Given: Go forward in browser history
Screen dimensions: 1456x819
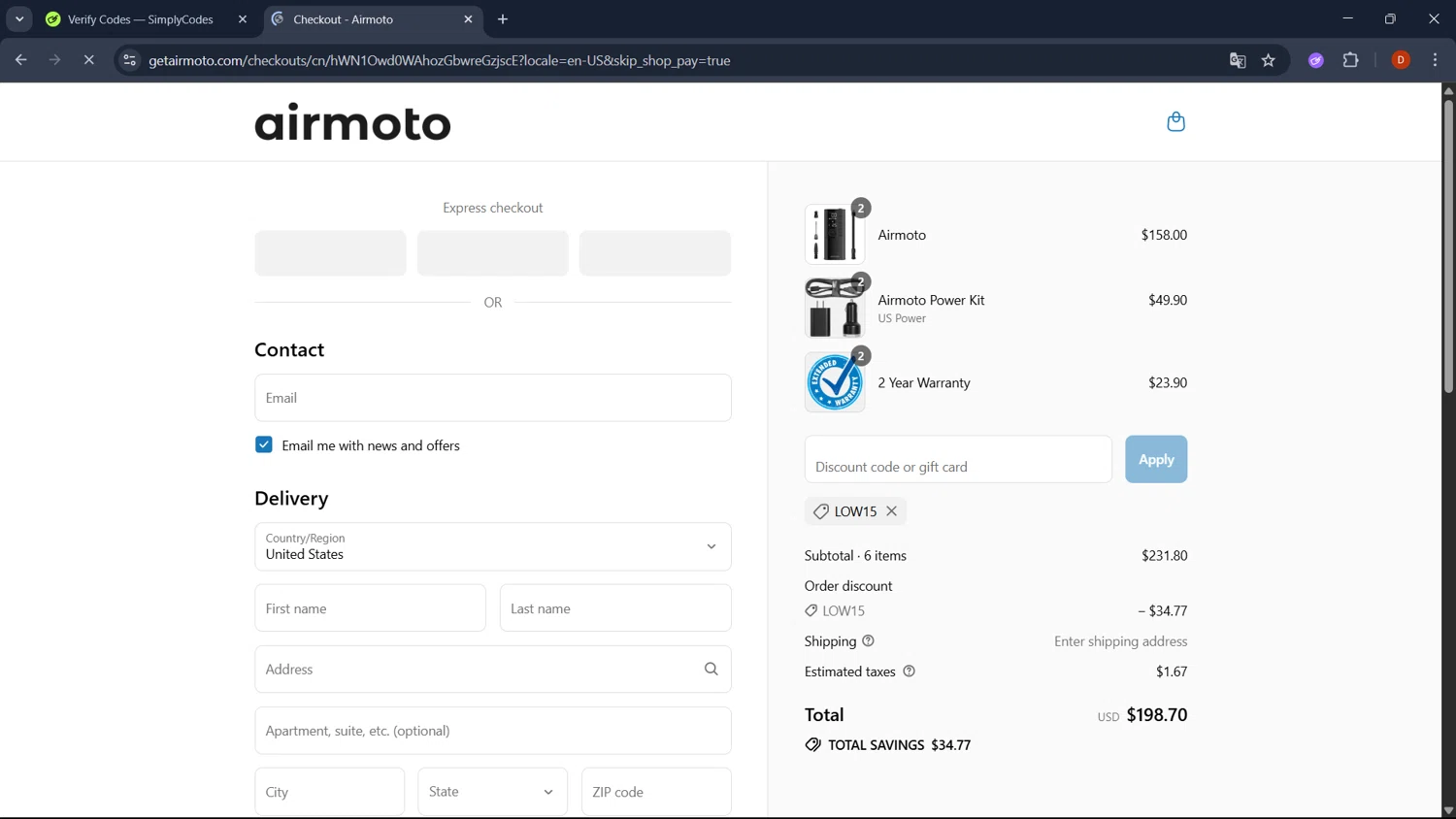Looking at the screenshot, I should click(54, 60).
